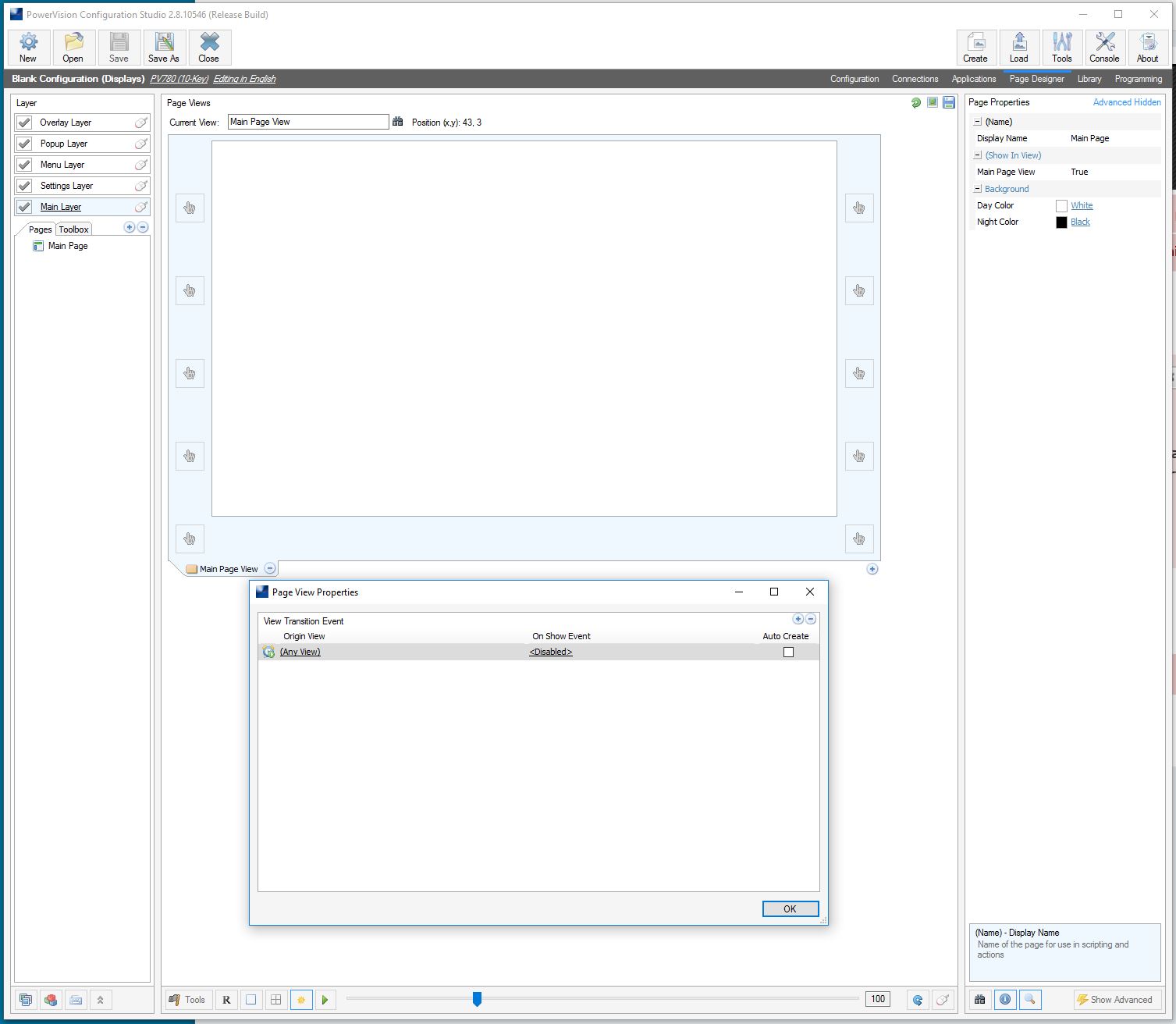This screenshot has height=1024, width=1176.
Task: Collapse the Background property group
Action: pos(978,189)
